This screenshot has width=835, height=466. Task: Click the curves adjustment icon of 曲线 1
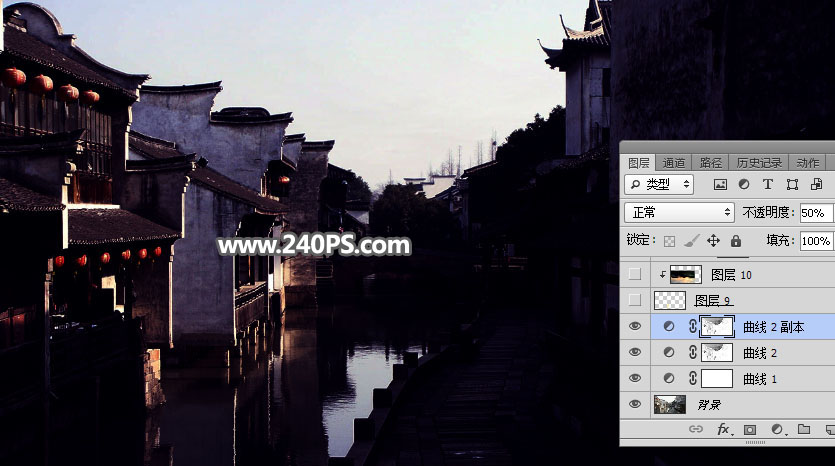669,378
